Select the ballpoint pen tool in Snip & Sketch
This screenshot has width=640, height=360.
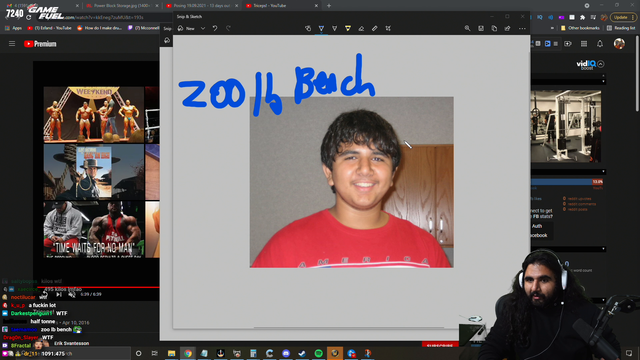tap(321, 29)
